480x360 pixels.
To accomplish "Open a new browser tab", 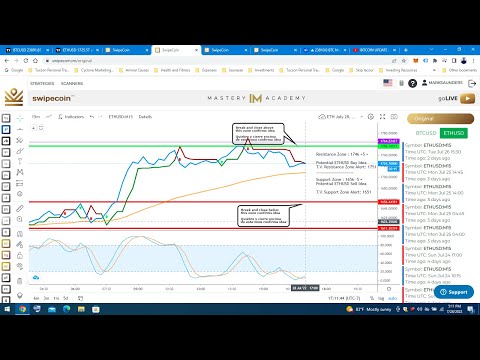I will 406,50.
